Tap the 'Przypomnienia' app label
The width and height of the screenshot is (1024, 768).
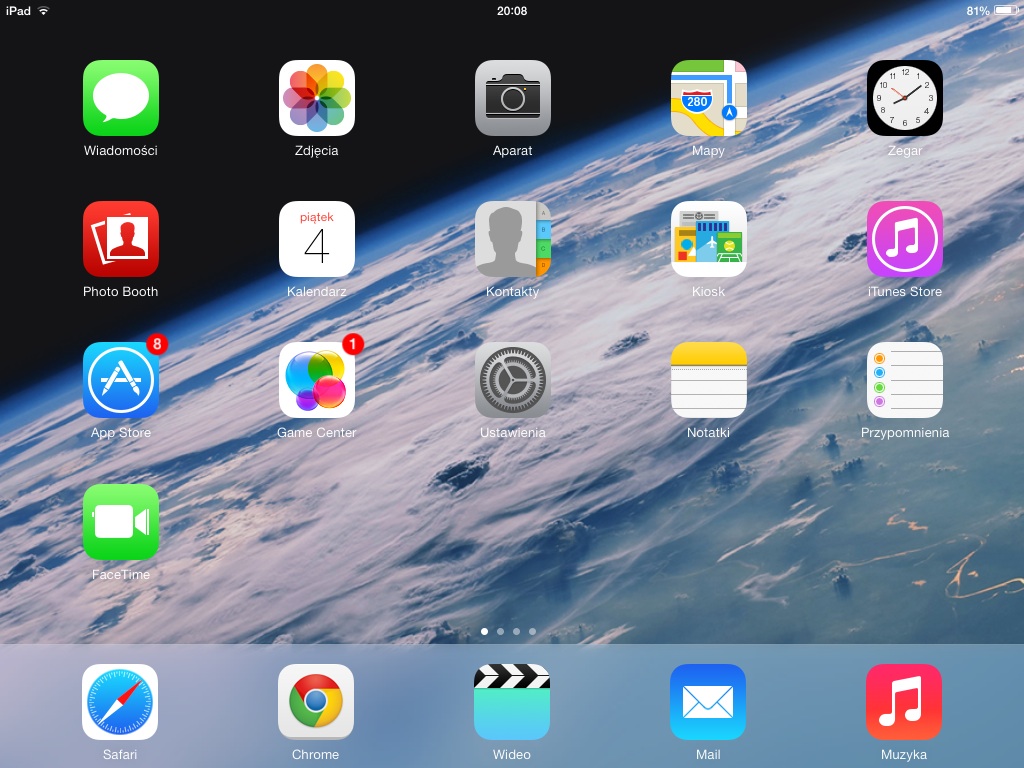pos(904,433)
